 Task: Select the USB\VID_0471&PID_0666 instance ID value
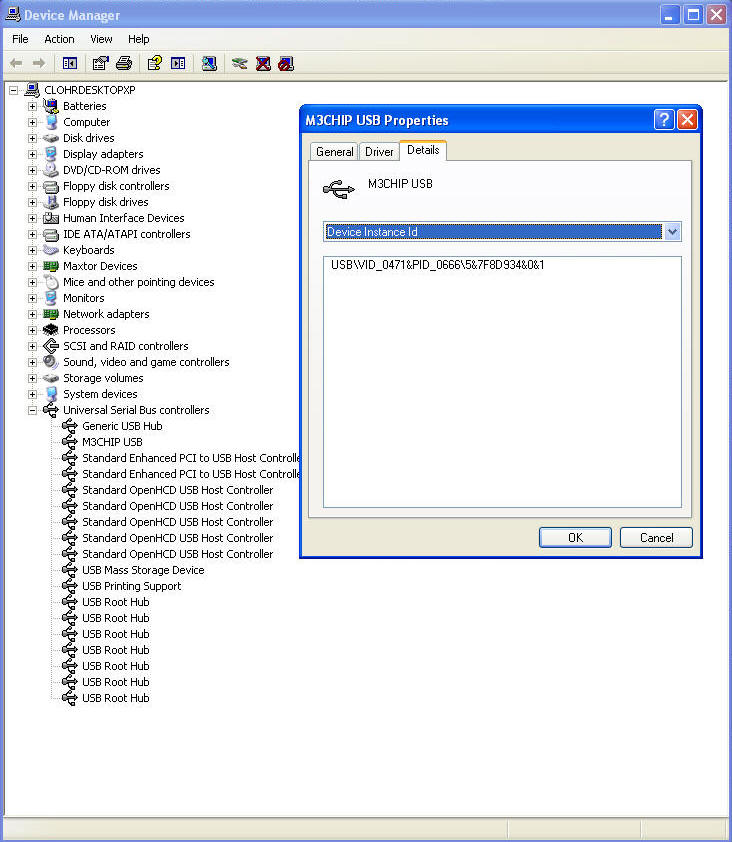[438, 265]
